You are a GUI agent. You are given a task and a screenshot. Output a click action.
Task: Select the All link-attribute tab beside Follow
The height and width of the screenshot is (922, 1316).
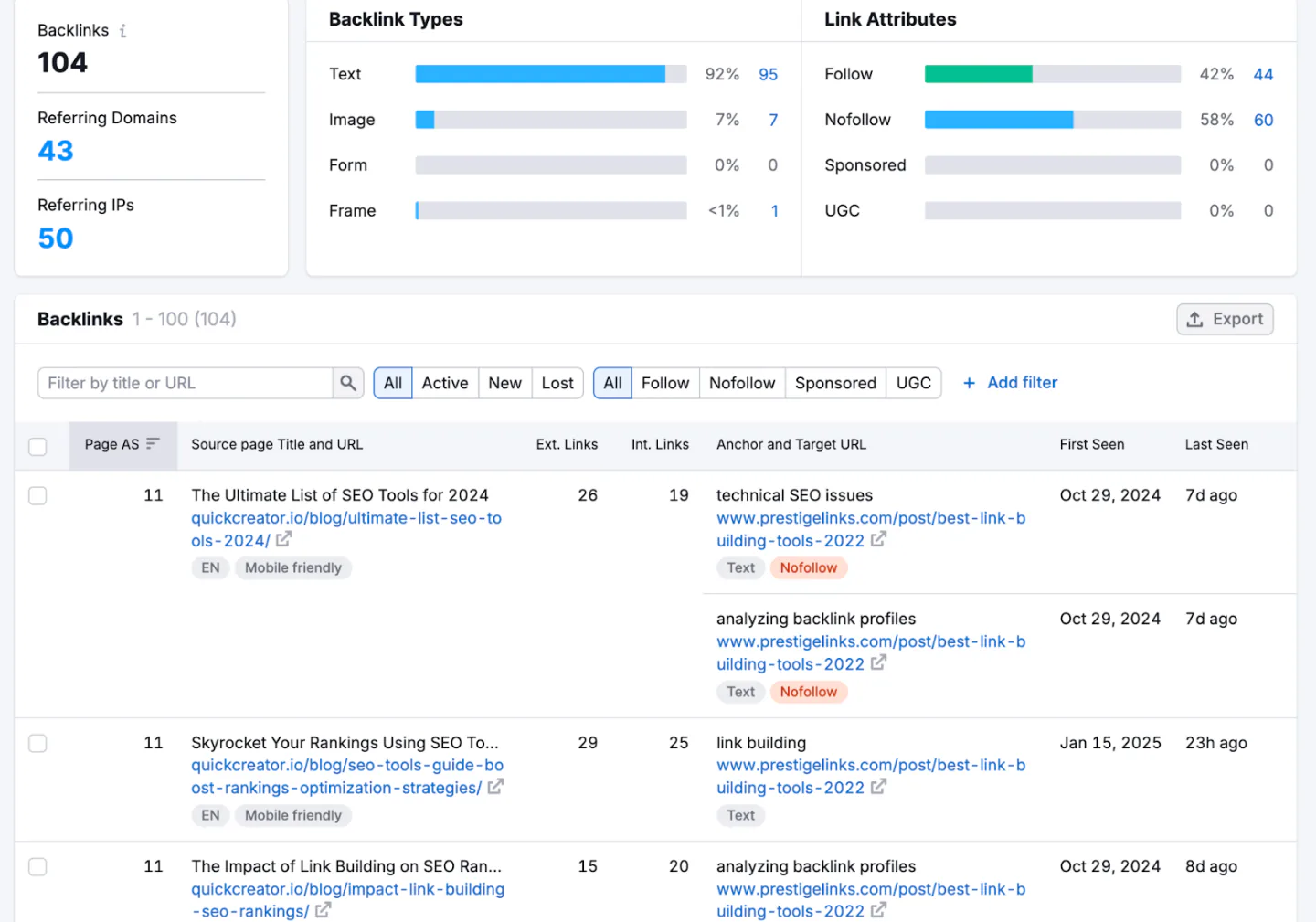click(x=612, y=383)
